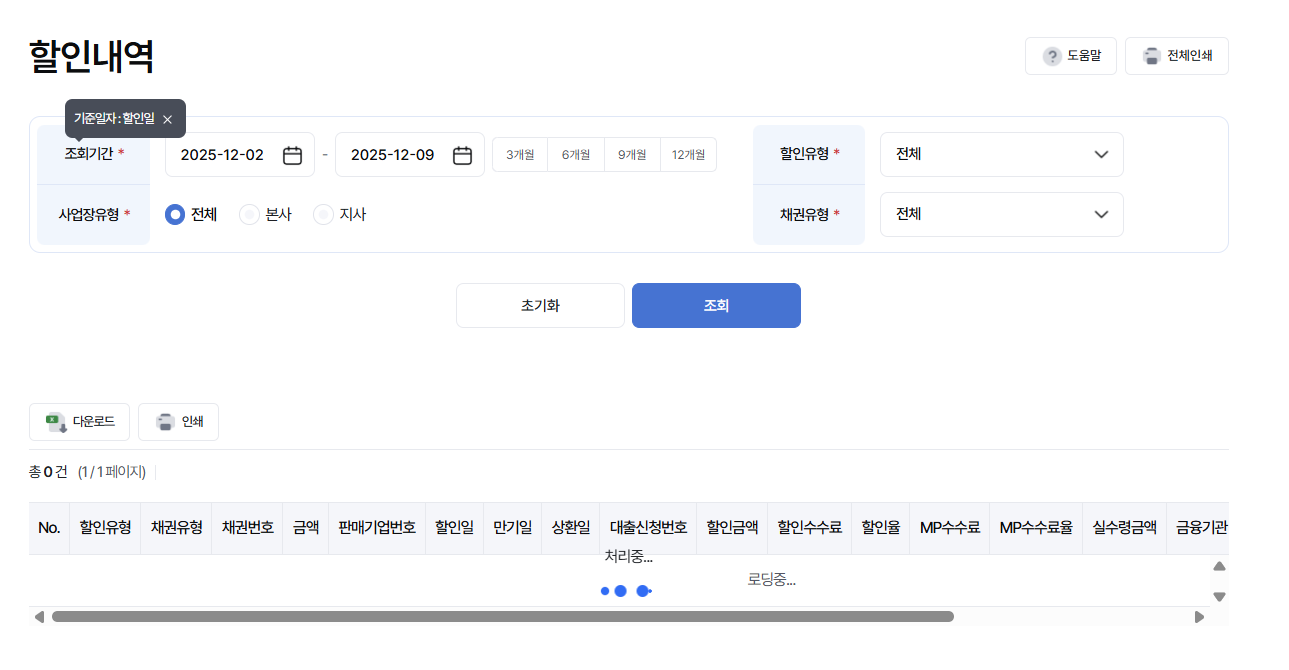
Task: Click the 인쇄 print button above table
Action: point(178,422)
